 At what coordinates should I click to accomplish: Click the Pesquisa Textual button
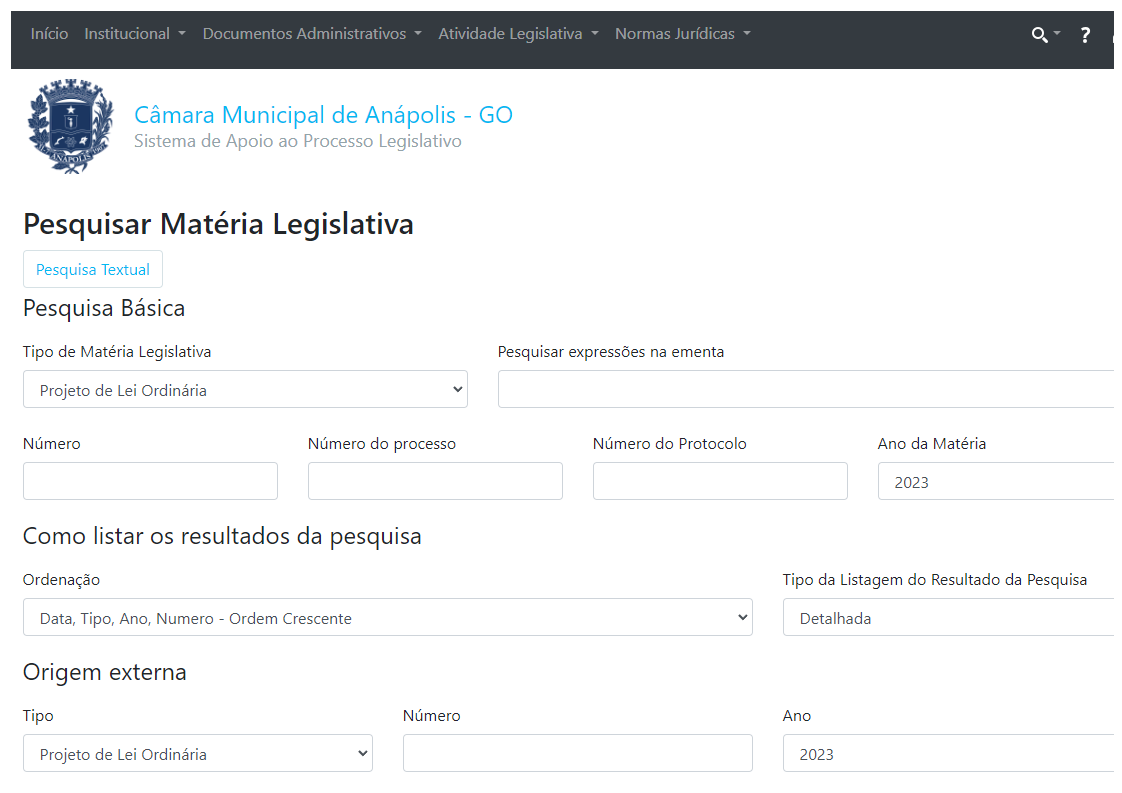tap(93, 270)
